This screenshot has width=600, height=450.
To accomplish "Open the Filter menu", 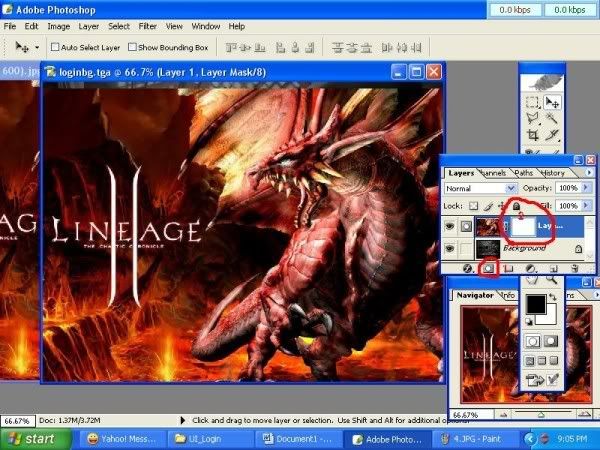I will tap(147, 26).
